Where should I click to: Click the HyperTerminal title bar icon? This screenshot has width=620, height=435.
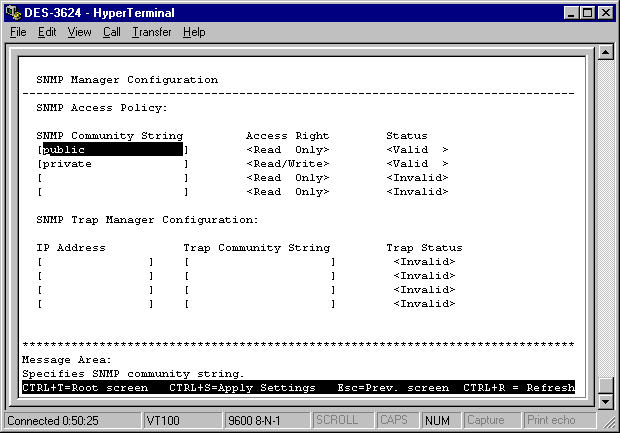click(12, 12)
